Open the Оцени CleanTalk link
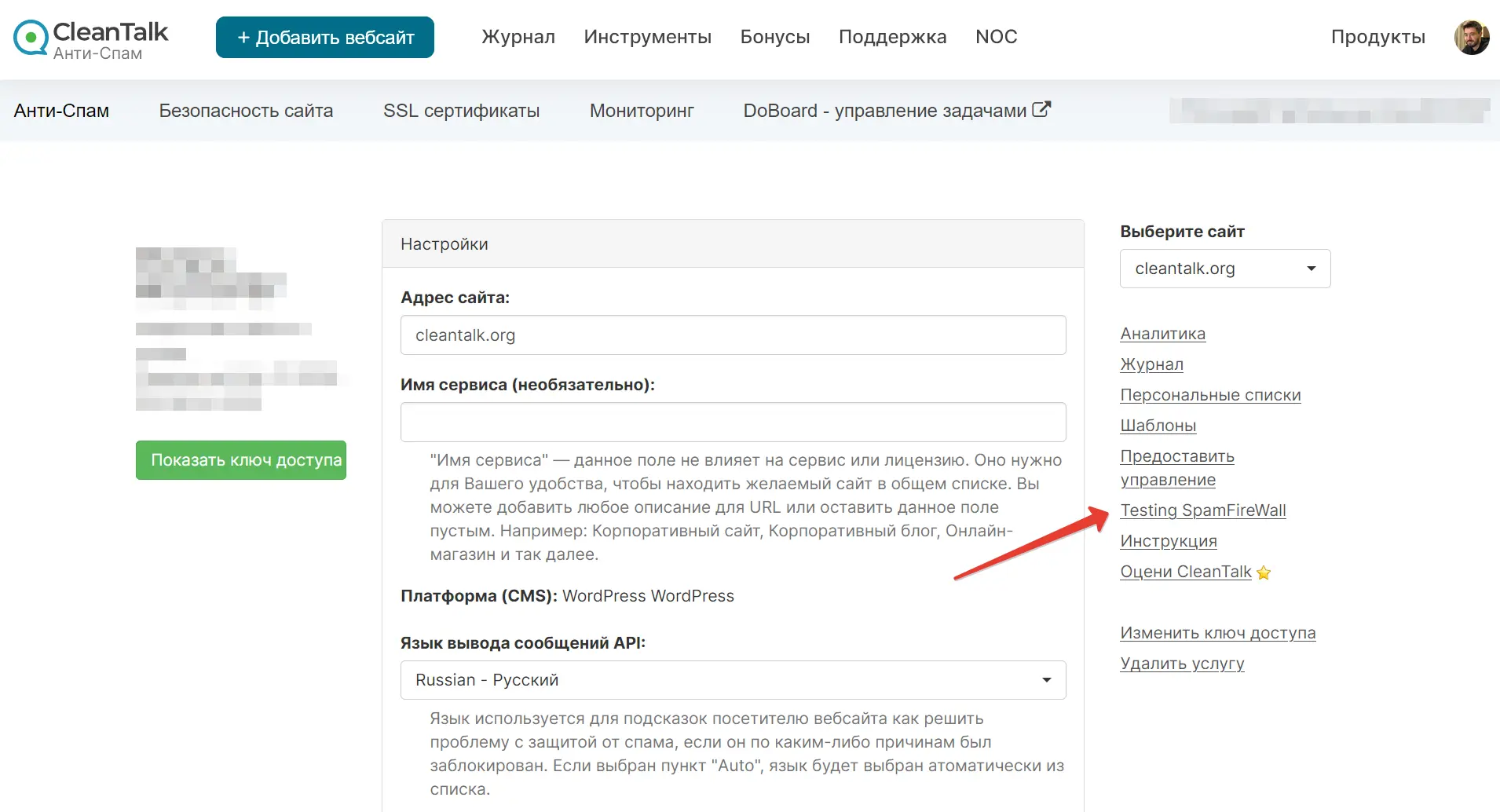 (x=1186, y=572)
